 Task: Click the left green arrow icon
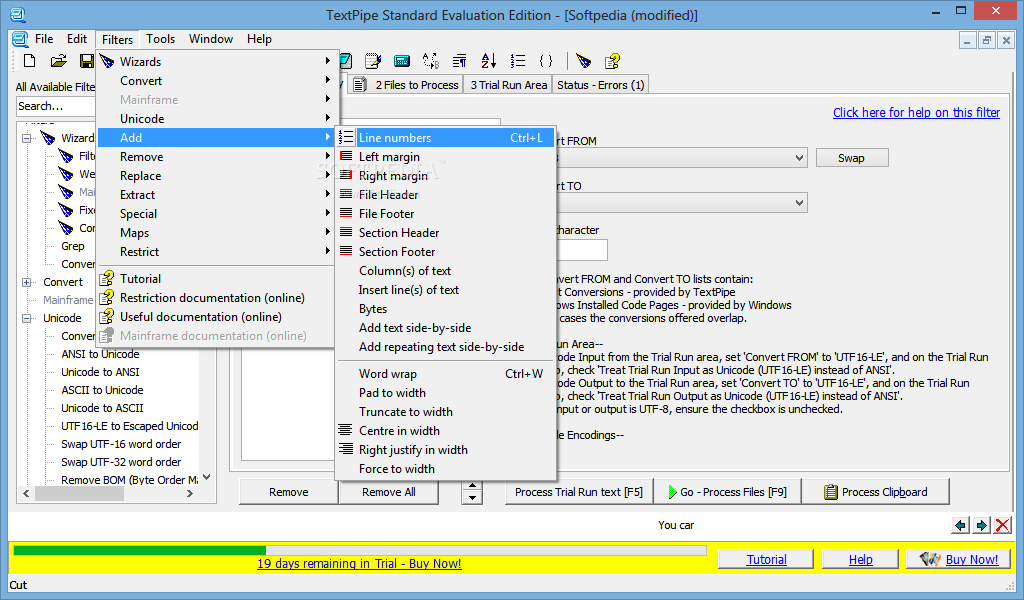(960, 525)
